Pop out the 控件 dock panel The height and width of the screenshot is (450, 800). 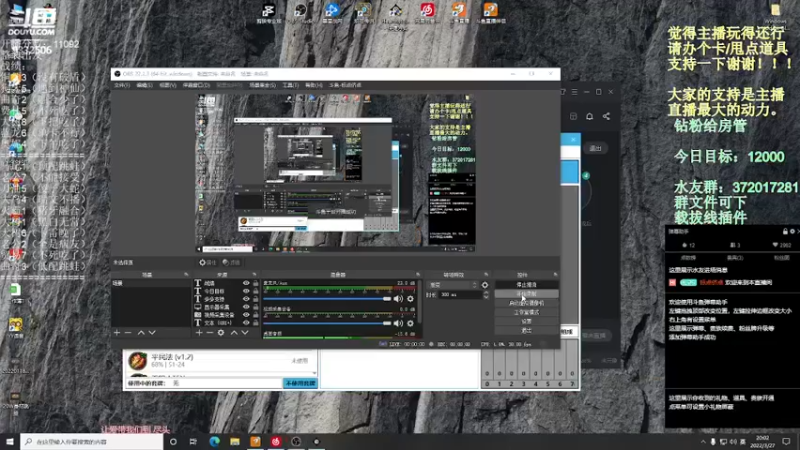pyautogui.click(x=555, y=274)
